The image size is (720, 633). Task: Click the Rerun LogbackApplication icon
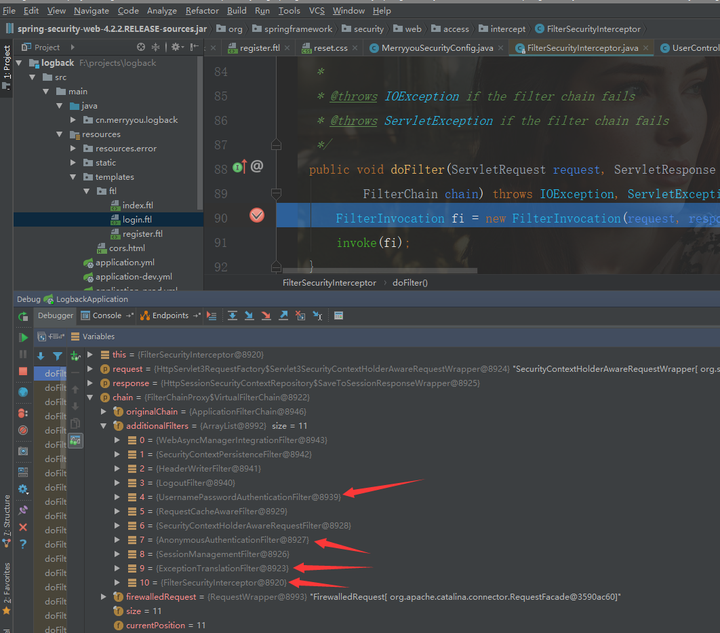pos(23,316)
